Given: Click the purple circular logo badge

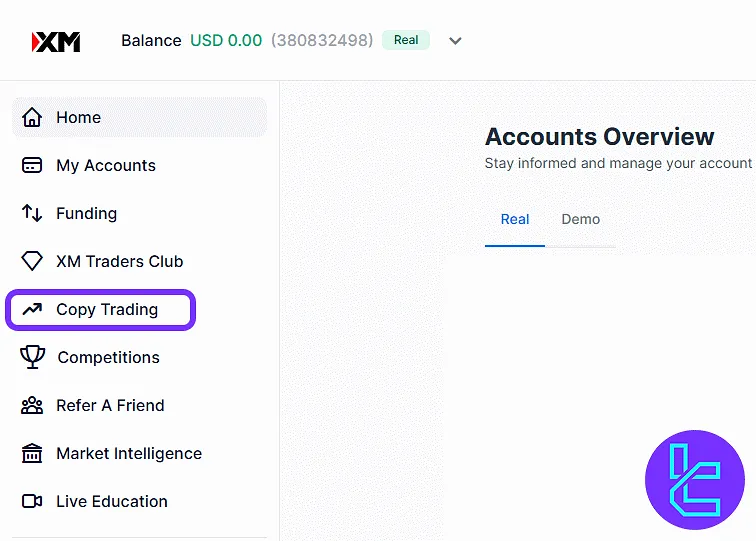Looking at the screenshot, I should pyautogui.click(x=695, y=480).
